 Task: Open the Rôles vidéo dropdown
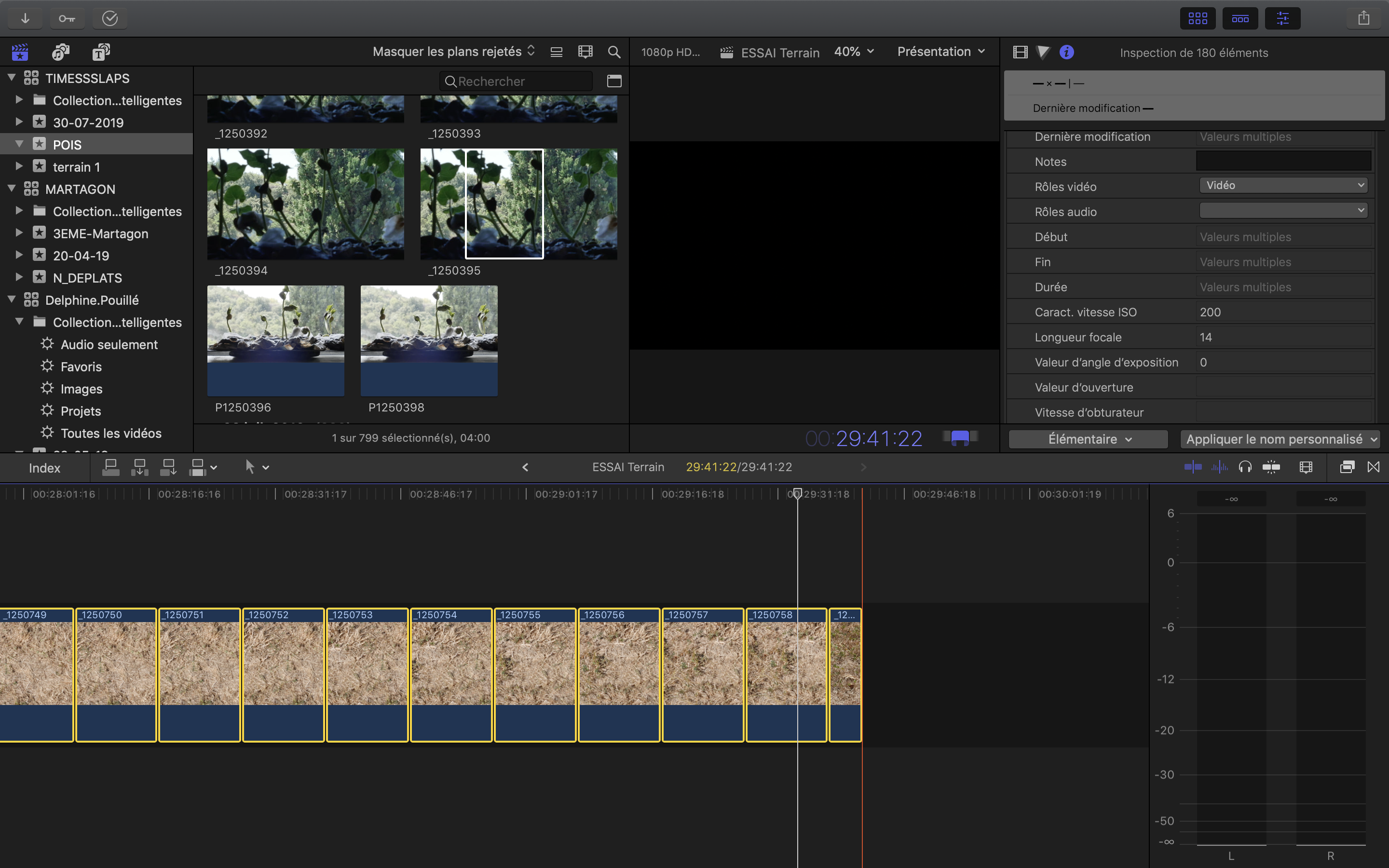point(1283,186)
